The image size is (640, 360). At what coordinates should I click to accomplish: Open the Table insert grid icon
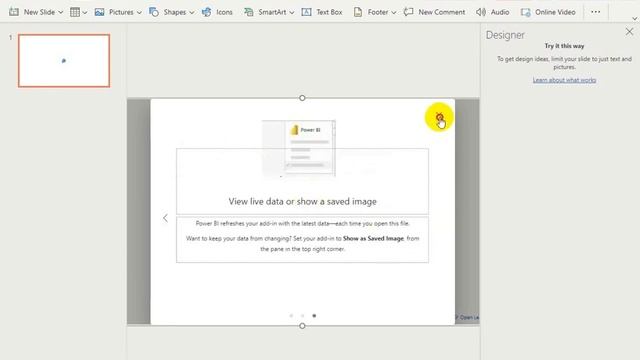click(x=75, y=12)
